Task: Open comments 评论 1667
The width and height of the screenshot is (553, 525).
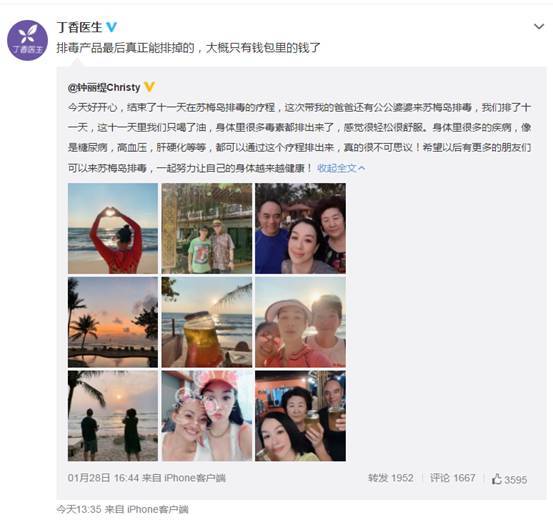Action: click(452, 478)
